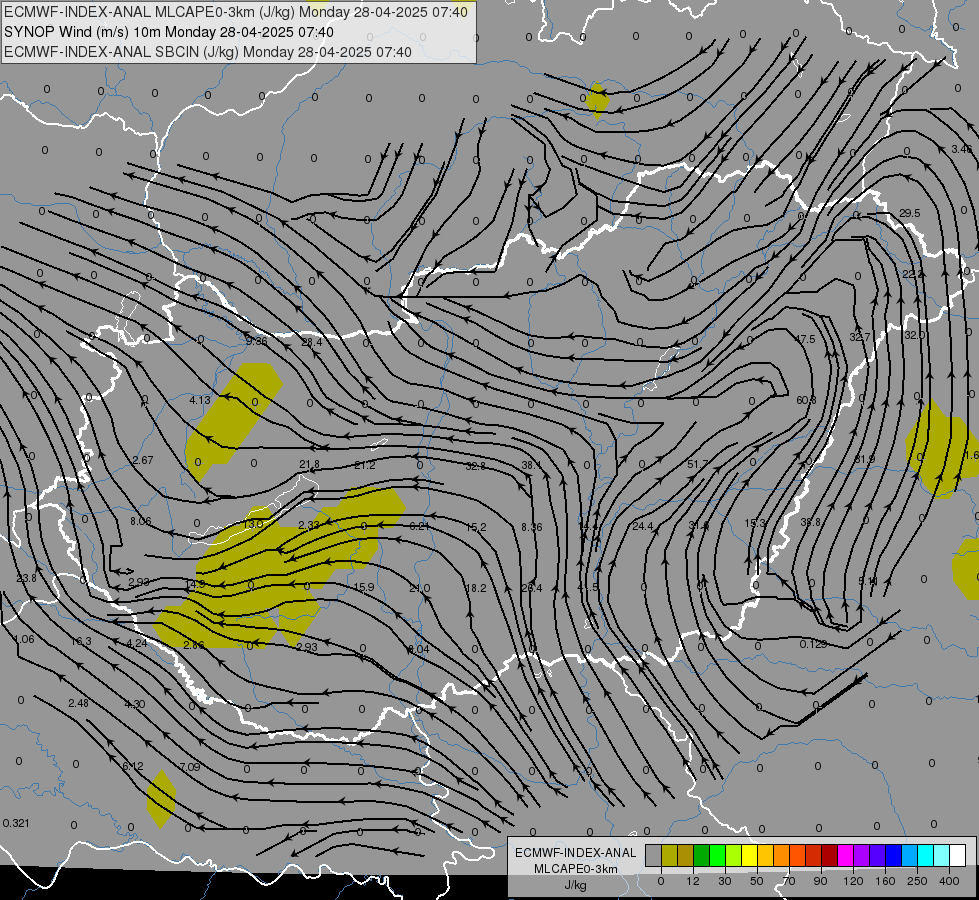The height and width of the screenshot is (900, 979).
Task: Select the SYNOP Wind 10m layer line
Action: pyautogui.click(x=169, y=32)
